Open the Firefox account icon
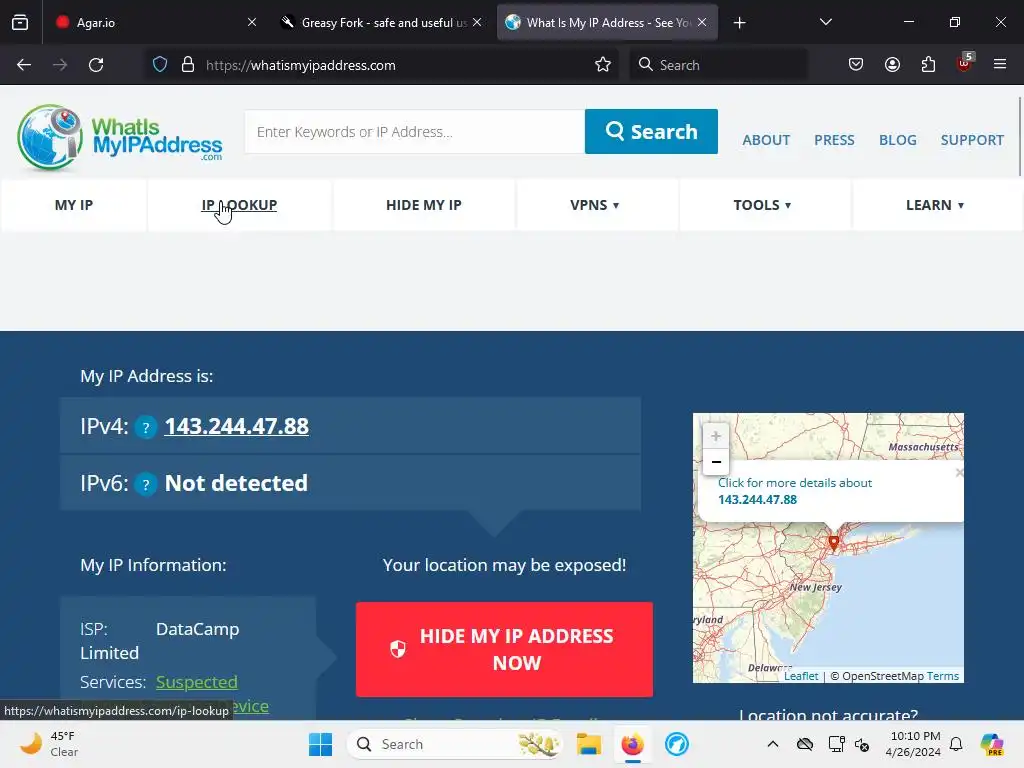This screenshot has height=768, width=1024. coord(892,65)
